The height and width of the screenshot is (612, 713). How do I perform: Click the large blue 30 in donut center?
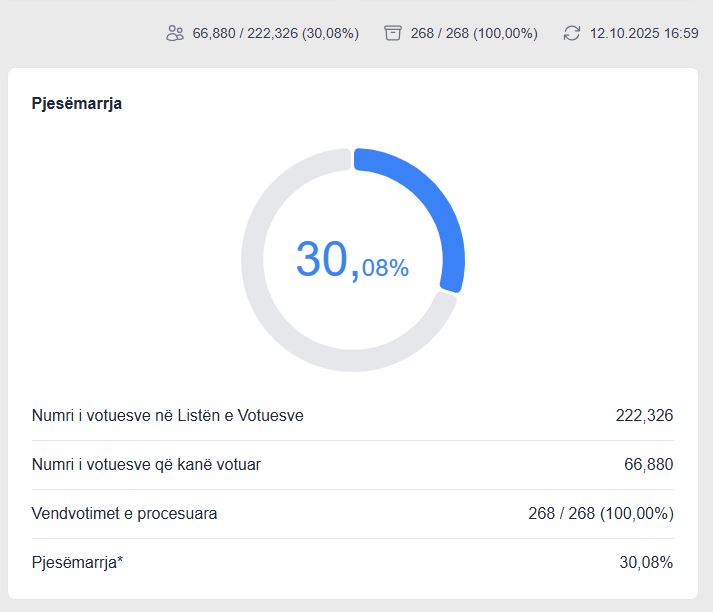(322, 260)
